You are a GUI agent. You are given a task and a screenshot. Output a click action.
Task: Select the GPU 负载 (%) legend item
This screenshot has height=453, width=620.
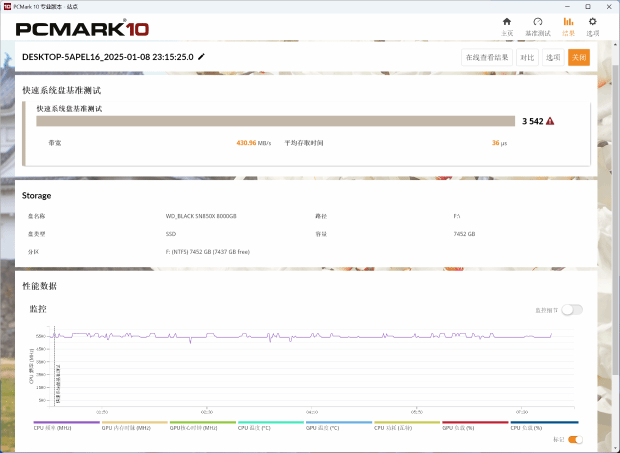475,426
